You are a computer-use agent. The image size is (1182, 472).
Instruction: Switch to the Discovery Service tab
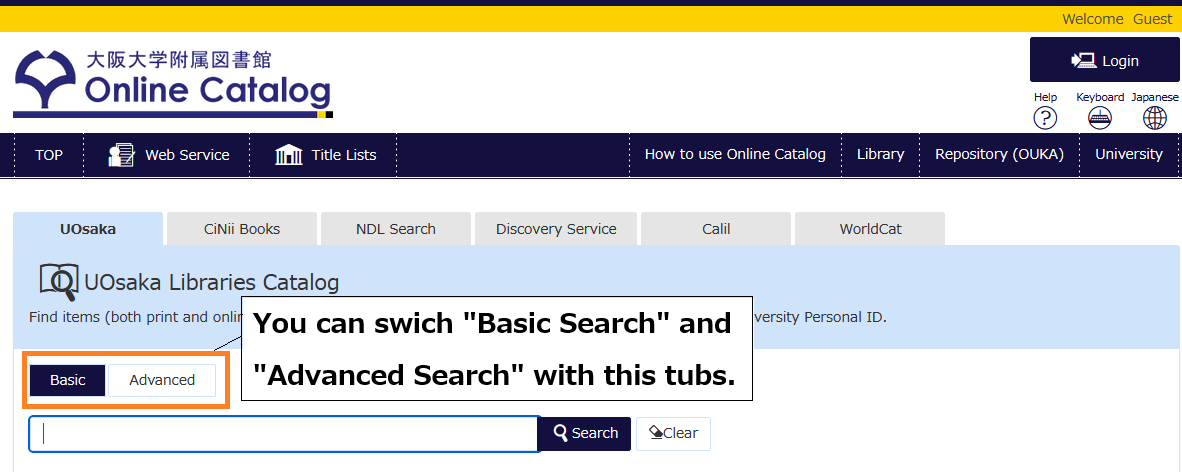pyautogui.click(x=556, y=229)
